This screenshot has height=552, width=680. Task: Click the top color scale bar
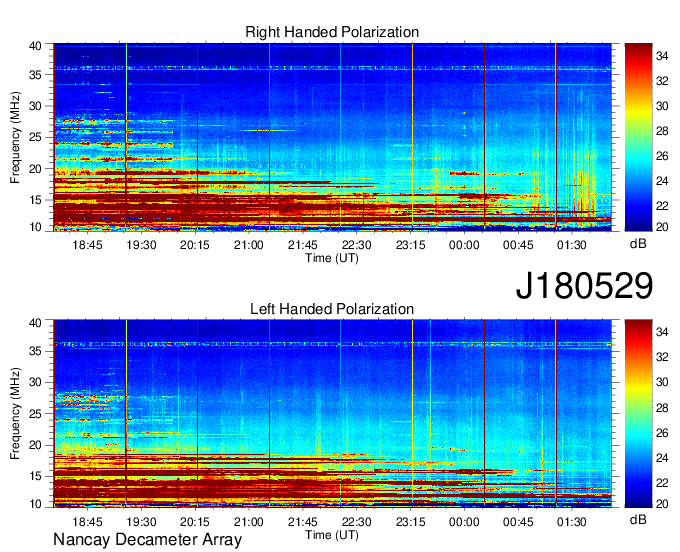click(638, 137)
